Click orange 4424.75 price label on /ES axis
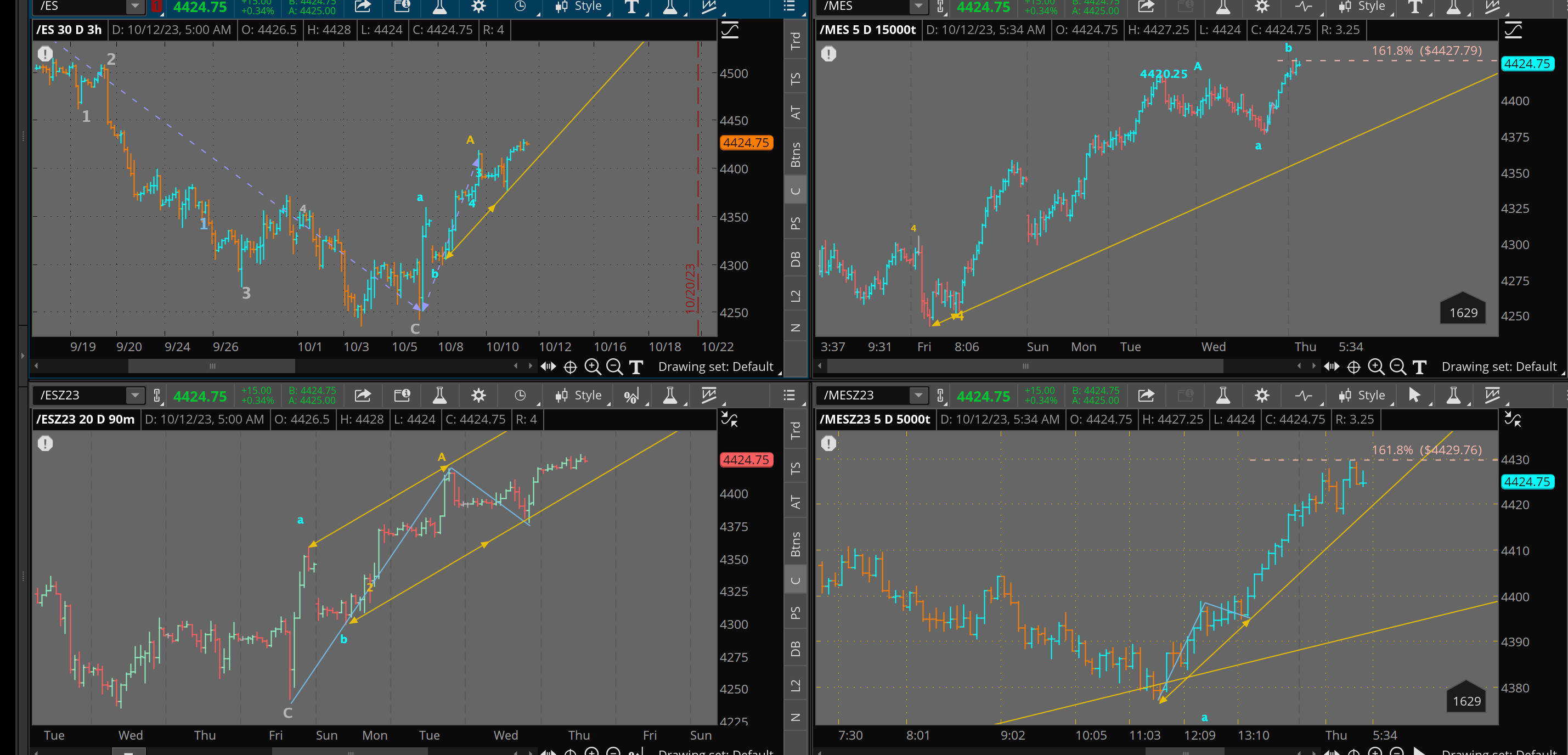The height and width of the screenshot is (755, 1568). [x=746, y=143]
